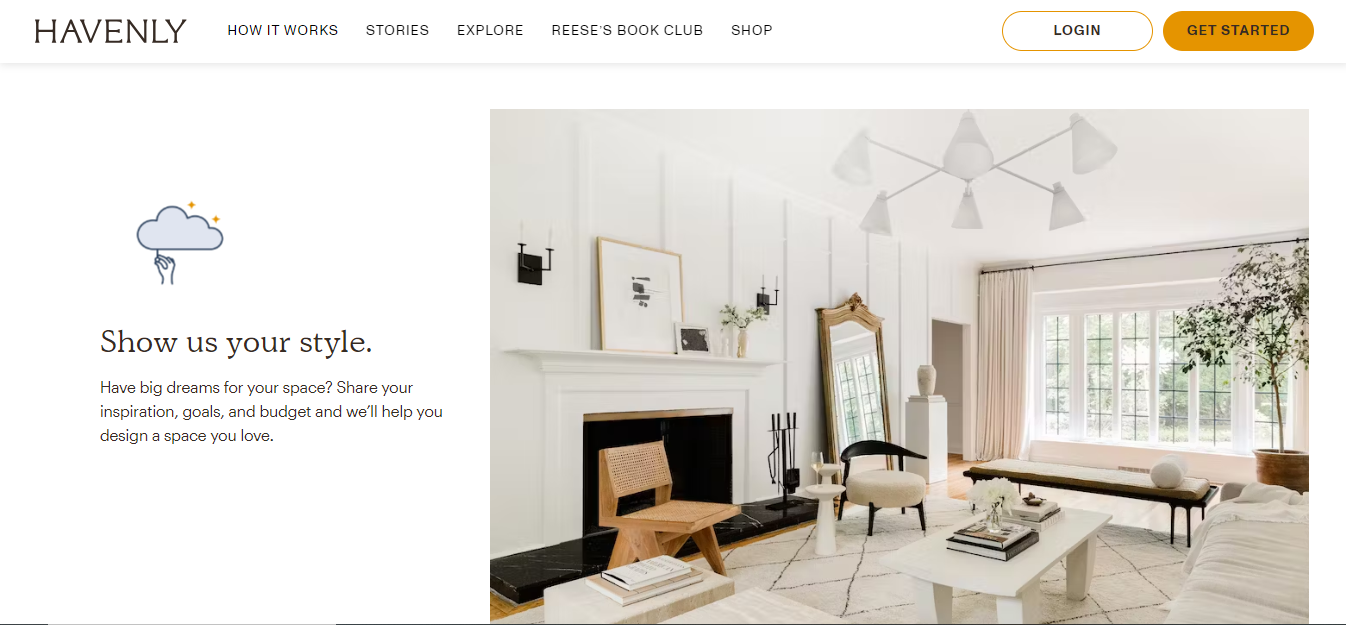Visit the Reese's Book Club link
The width and height of the screenshot is (1346, 625).
point(627,31)
